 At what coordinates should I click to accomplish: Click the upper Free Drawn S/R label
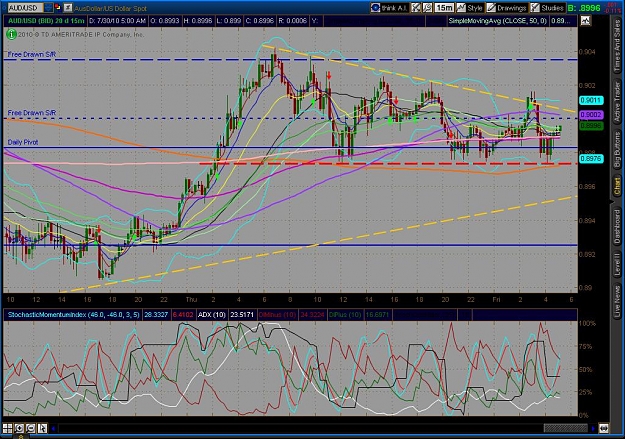point(32,54)
